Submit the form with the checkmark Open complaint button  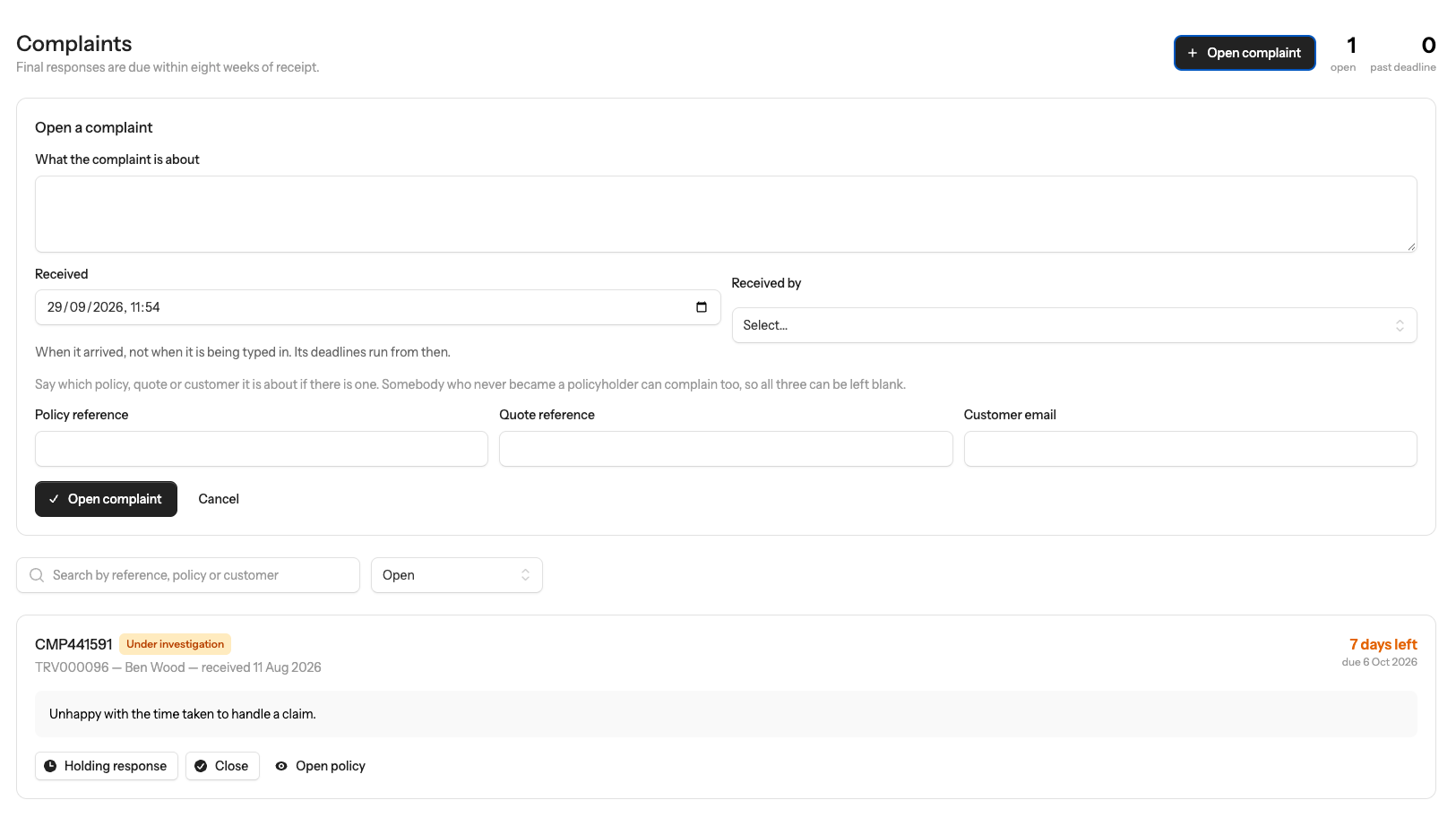106,499
